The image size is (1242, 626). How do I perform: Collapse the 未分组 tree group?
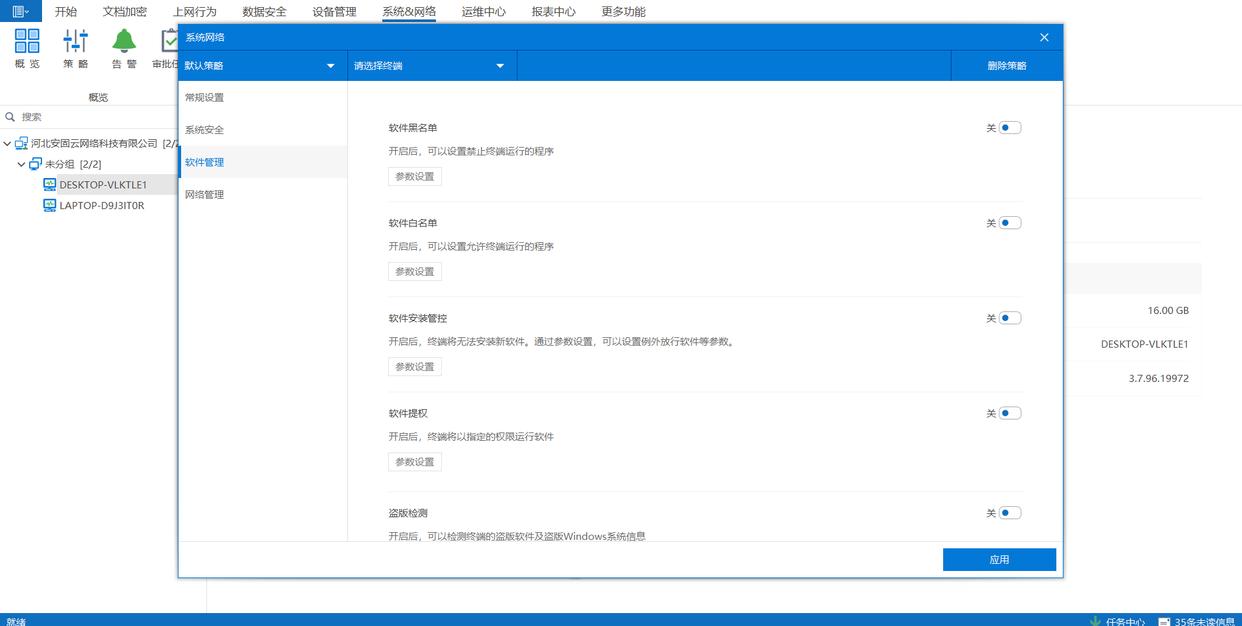coord(21,164)
